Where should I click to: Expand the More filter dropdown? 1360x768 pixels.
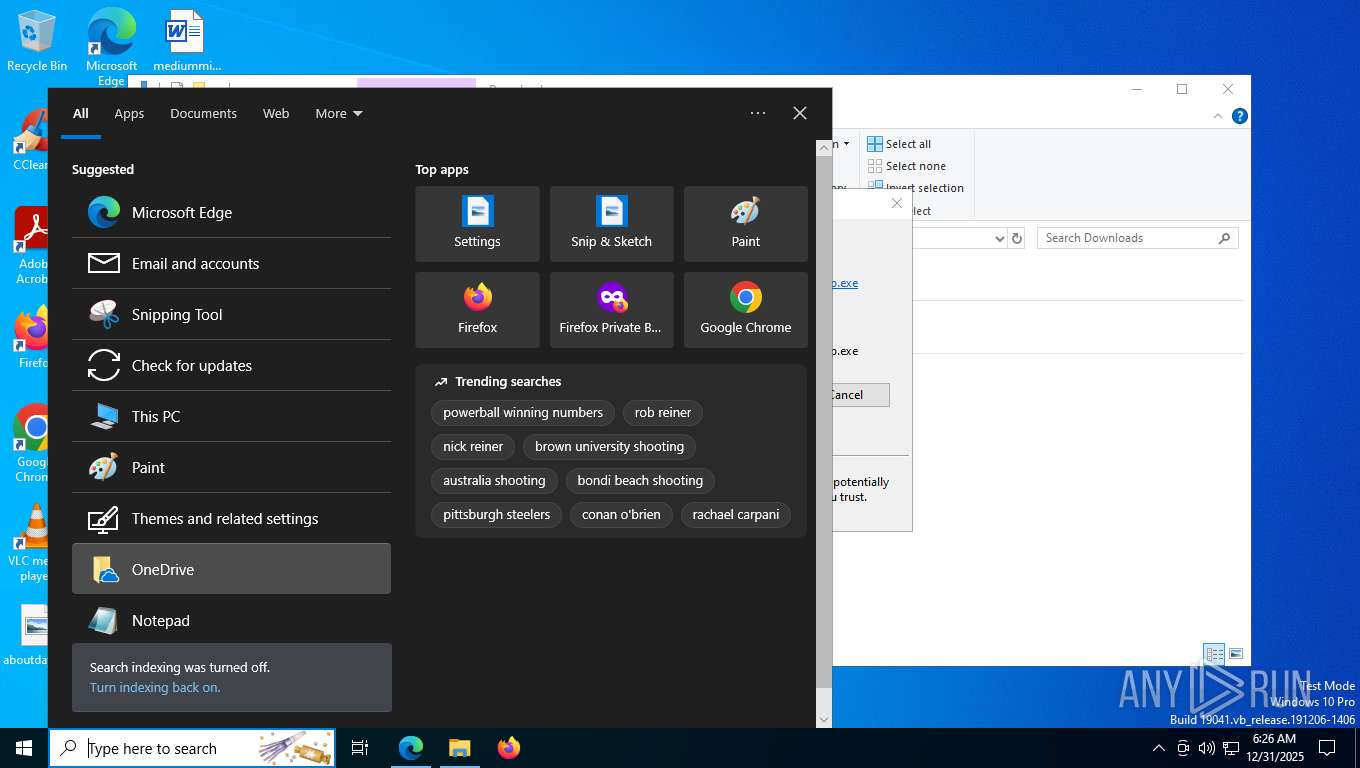pos(338,113)
